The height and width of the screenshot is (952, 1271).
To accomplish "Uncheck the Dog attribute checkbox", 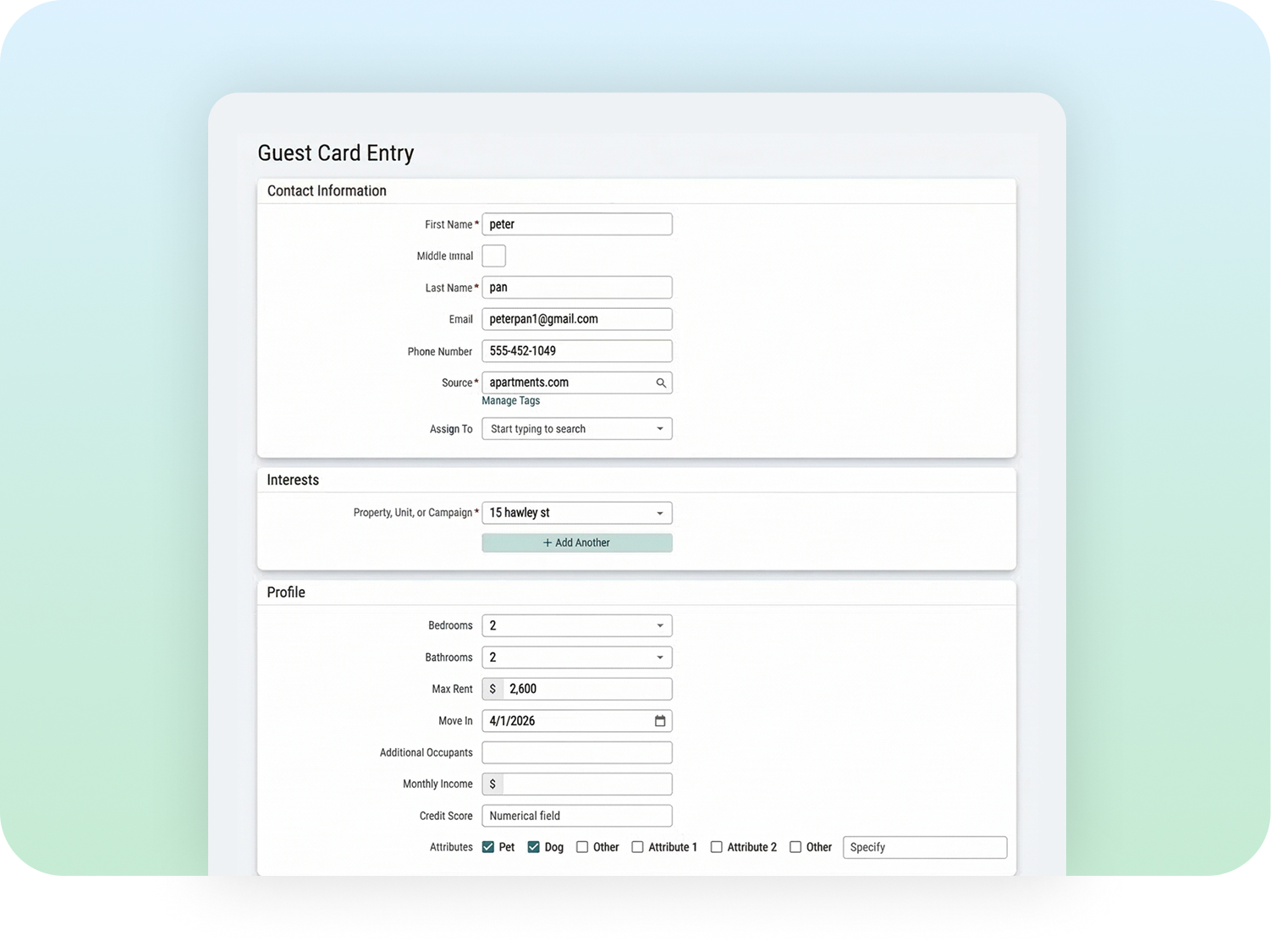I will point(534,847).
